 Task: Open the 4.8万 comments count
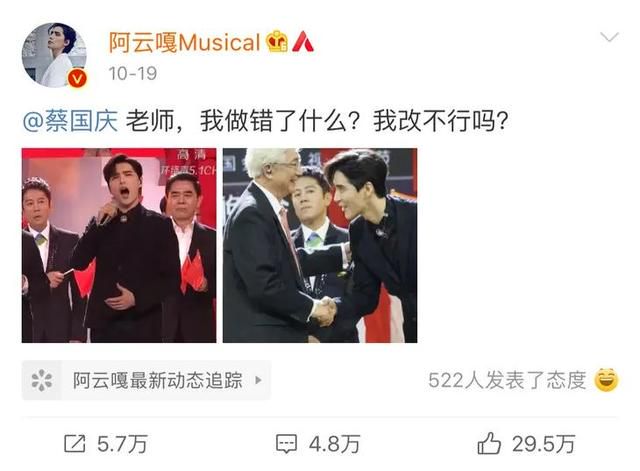click(x=334, y=444)
